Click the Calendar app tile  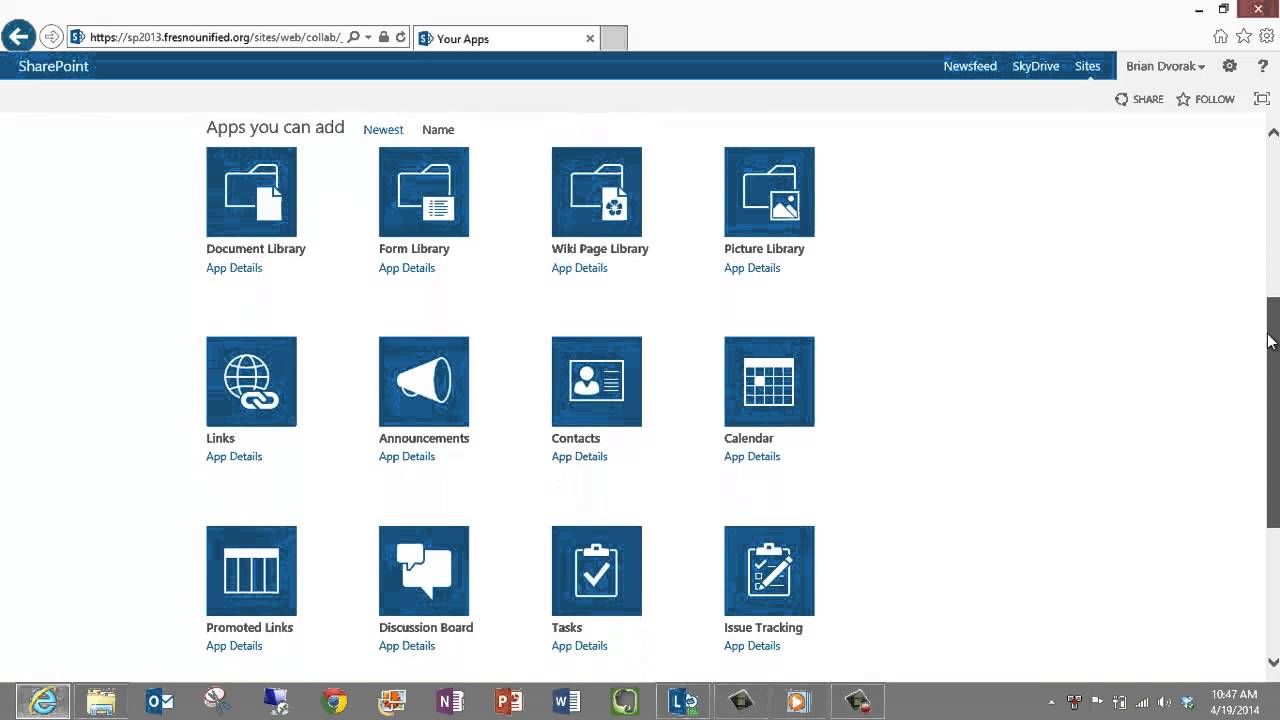pyautogui.click(x=769, y=381)
